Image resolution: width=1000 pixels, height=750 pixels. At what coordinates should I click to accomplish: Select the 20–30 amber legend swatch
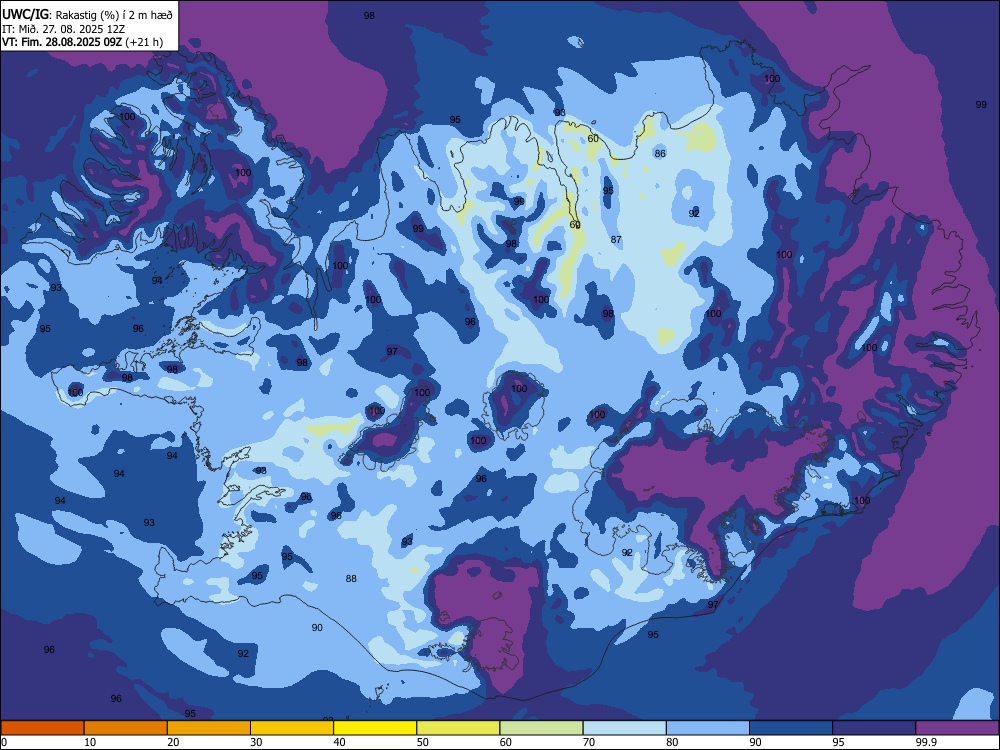pyautogui.click(x=209, y=728)
